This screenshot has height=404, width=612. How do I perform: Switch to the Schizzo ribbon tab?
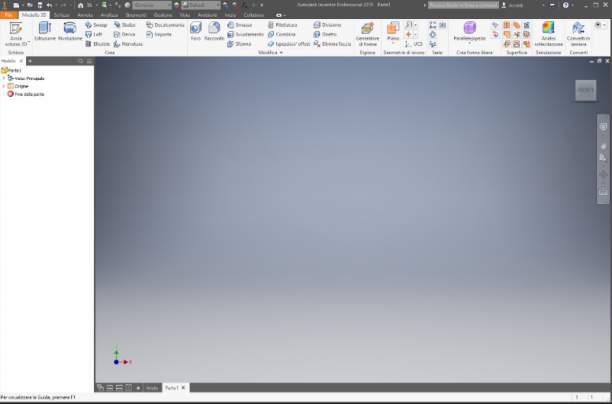62,15
